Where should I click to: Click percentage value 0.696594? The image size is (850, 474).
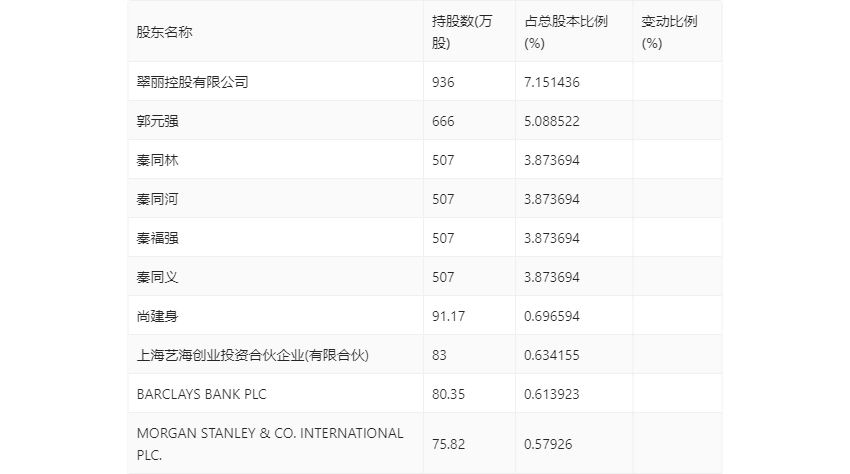pos(552,316)
